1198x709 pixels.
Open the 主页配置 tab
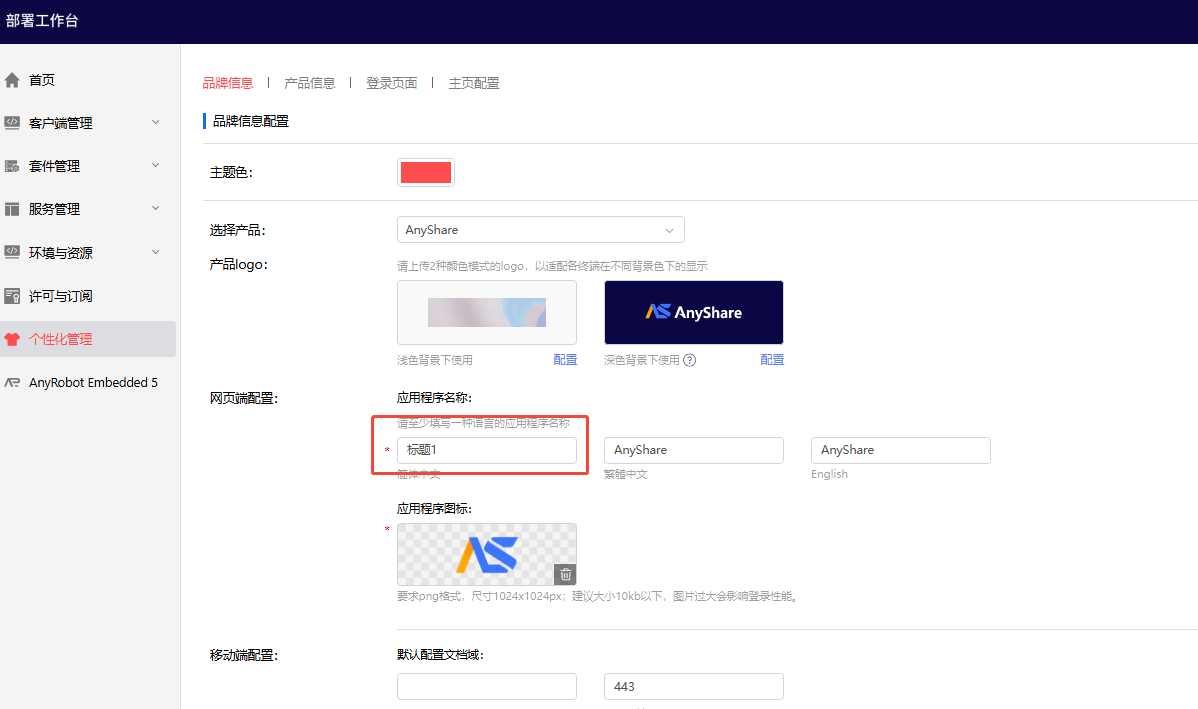pos(473,83)
